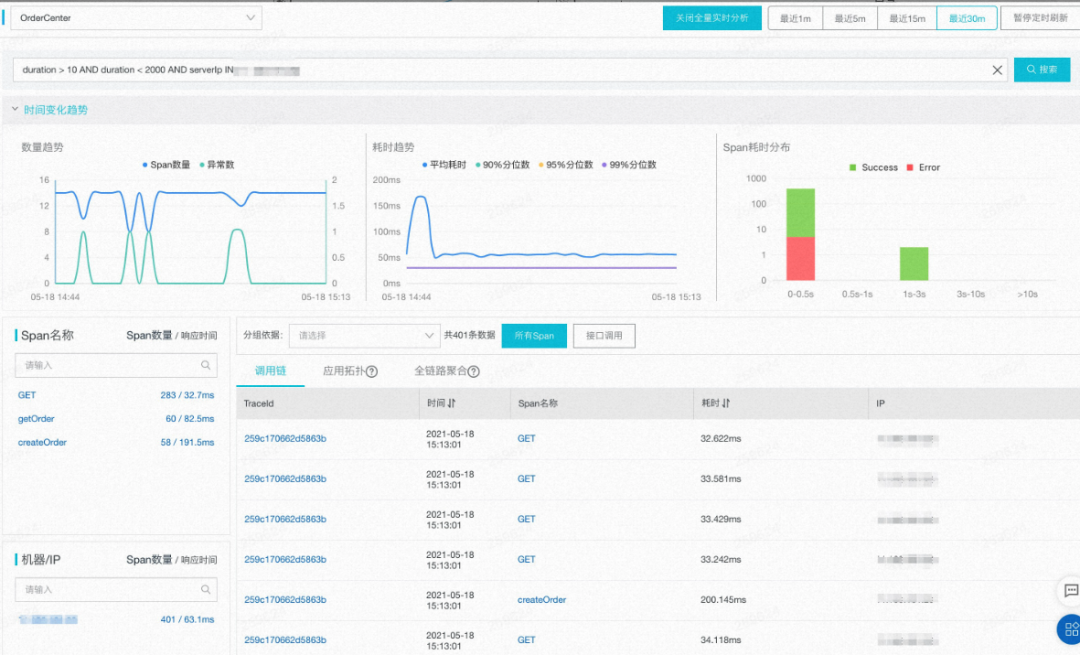
Task: Click the green Success bar in 1s-3s
Action: coord(914,264)
